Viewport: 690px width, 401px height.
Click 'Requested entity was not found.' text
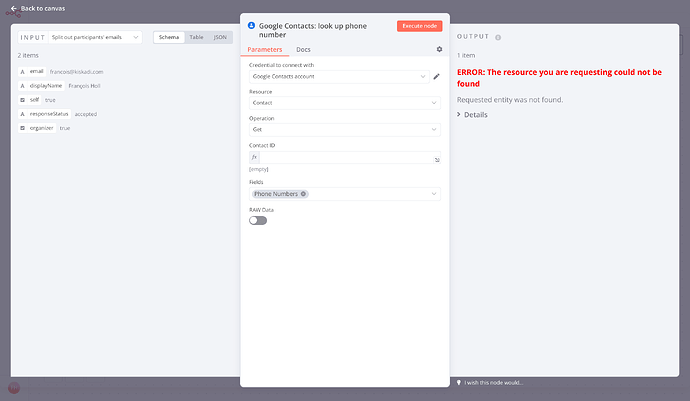pos(510,100)
